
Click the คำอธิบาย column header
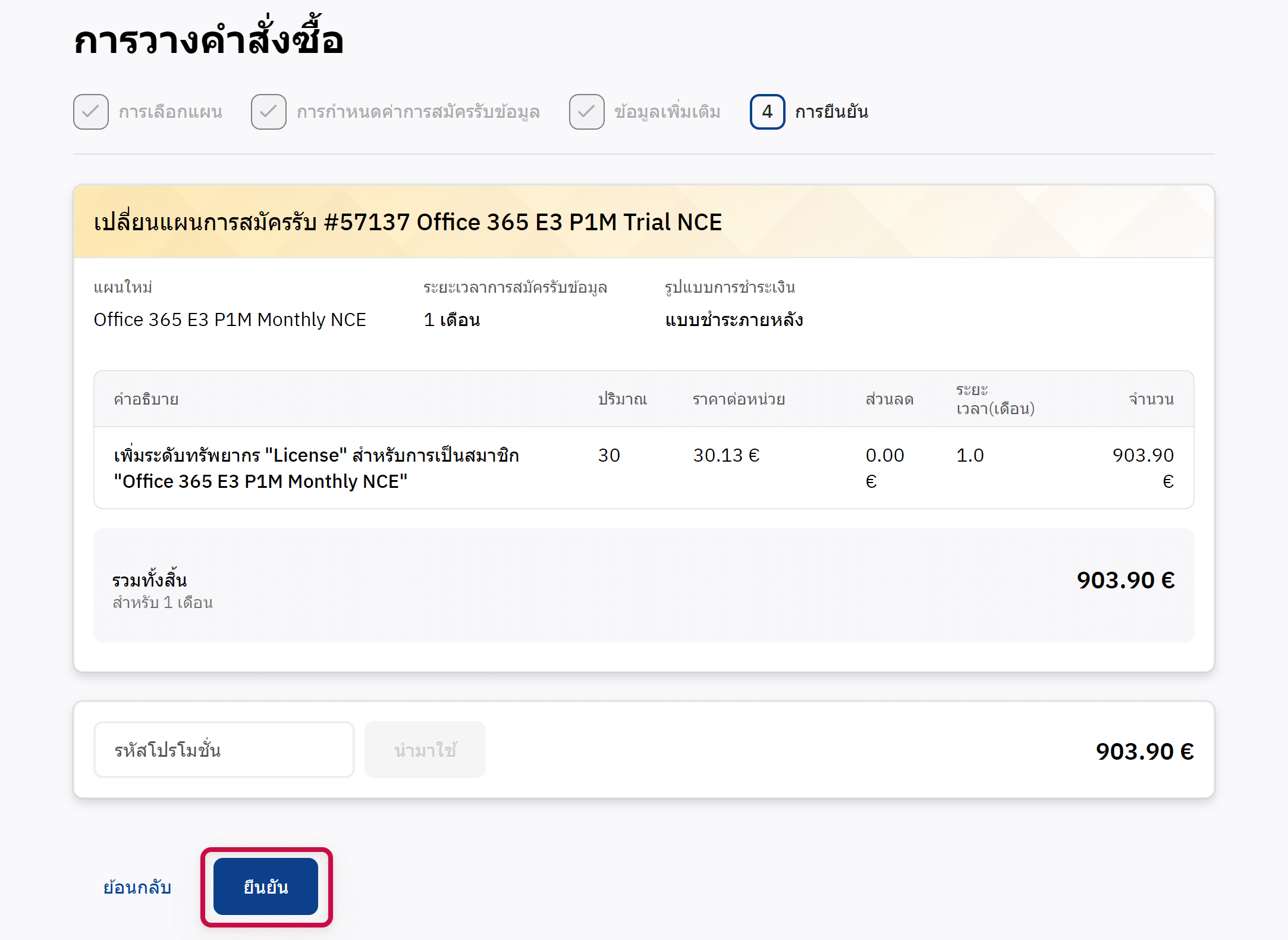pyautogui.click(x=146, y=399)
